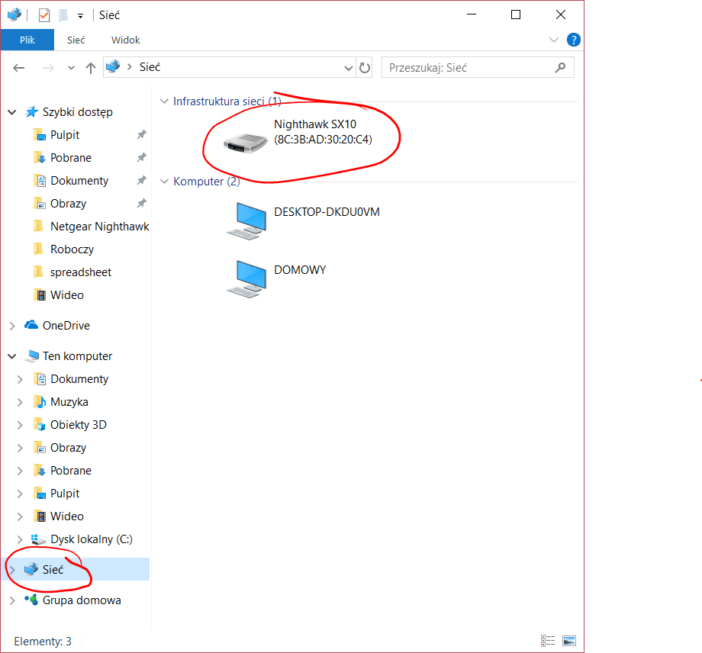Click the Properties quick access toolbar icon
The image size is (702, 653).
(44, 15)
